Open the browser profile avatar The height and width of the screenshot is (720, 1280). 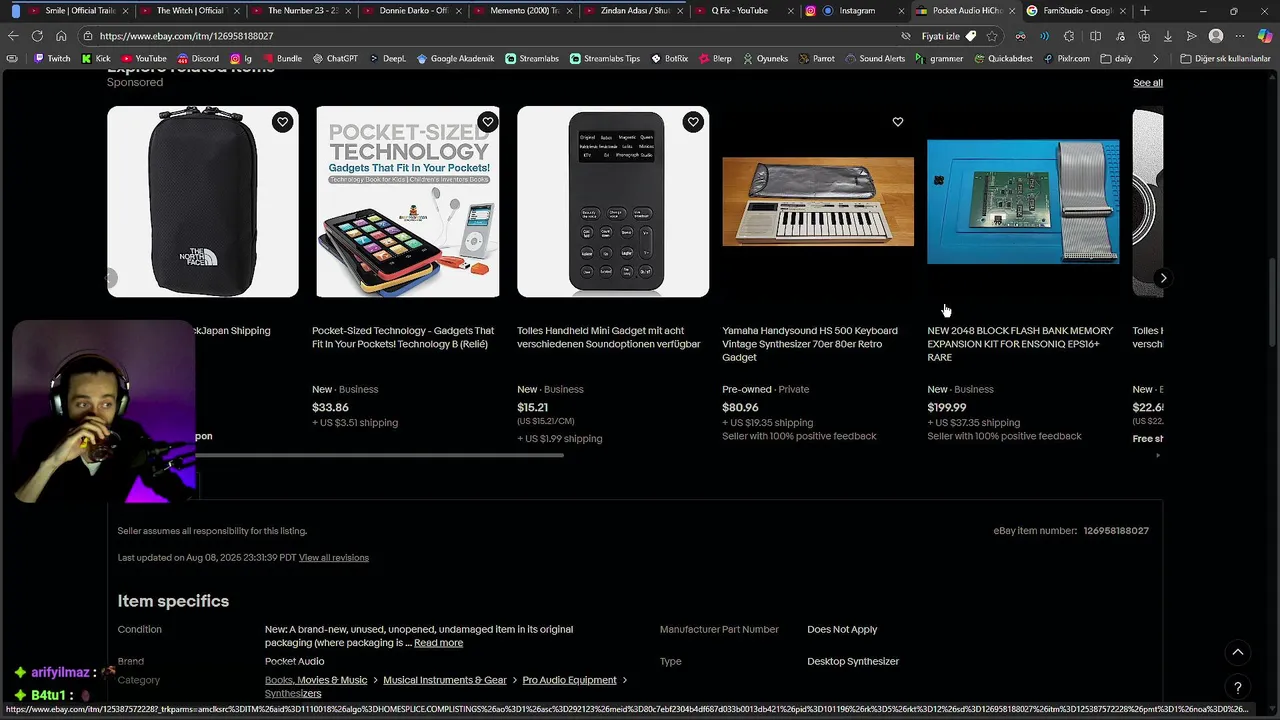pyautogui.click(x=1216, y=36)
